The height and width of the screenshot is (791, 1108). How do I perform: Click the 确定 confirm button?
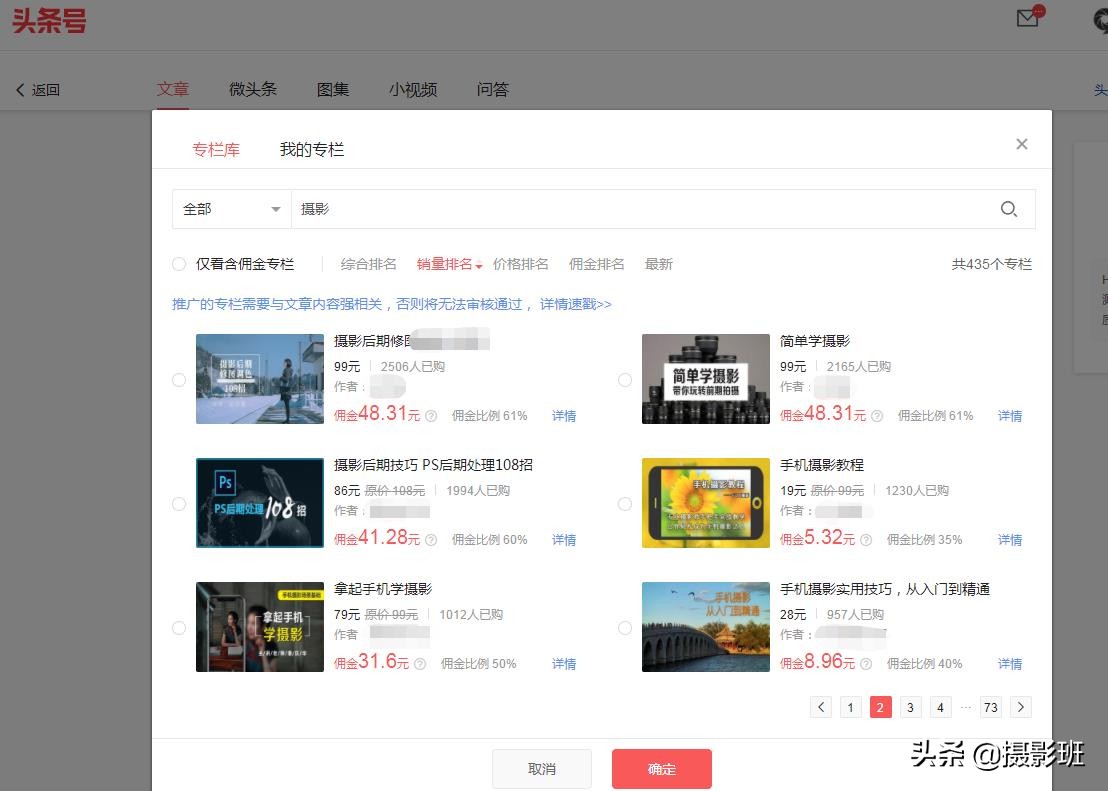coord(661,768)
